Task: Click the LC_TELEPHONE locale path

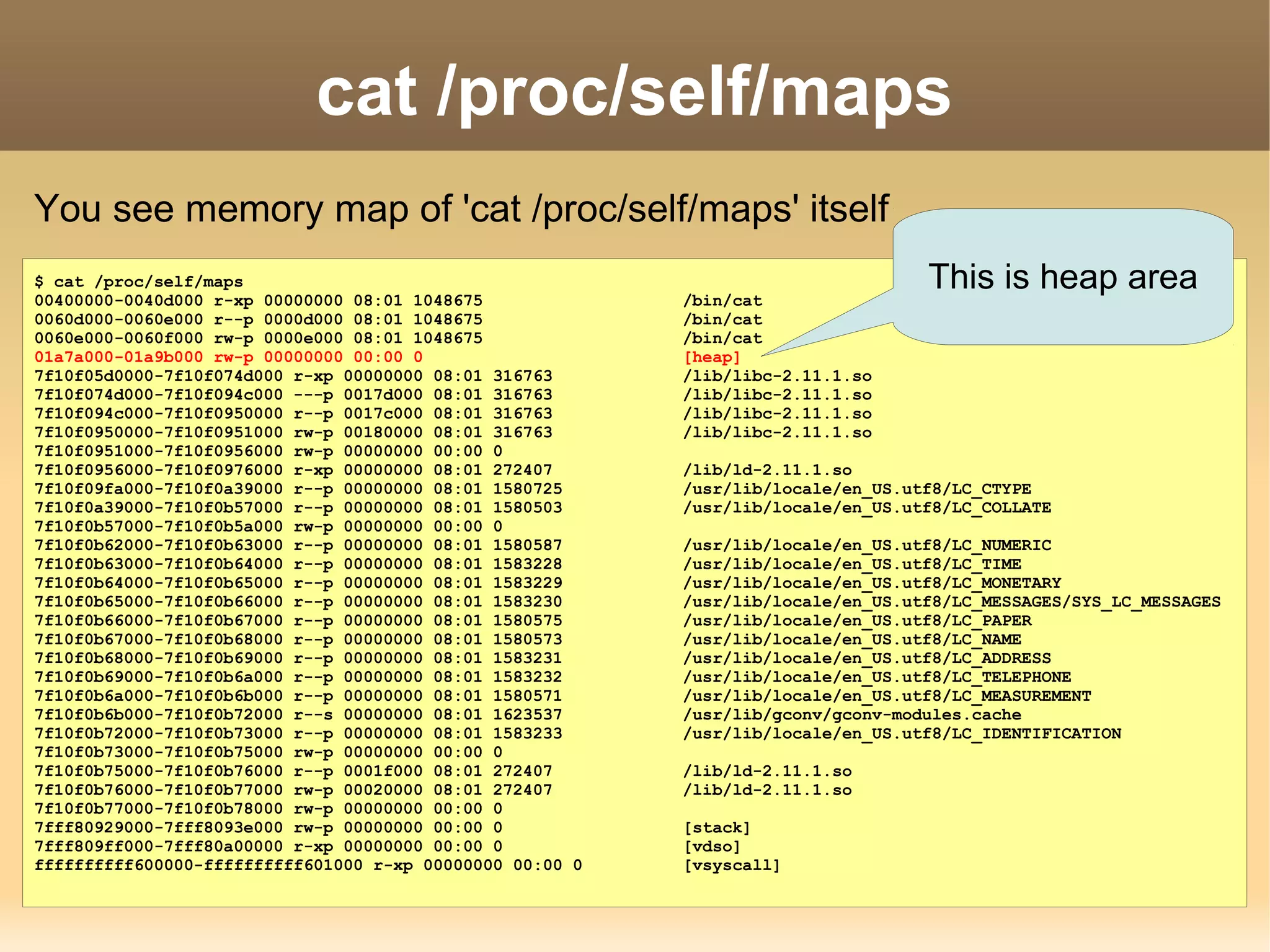Action: coord(877,677)
